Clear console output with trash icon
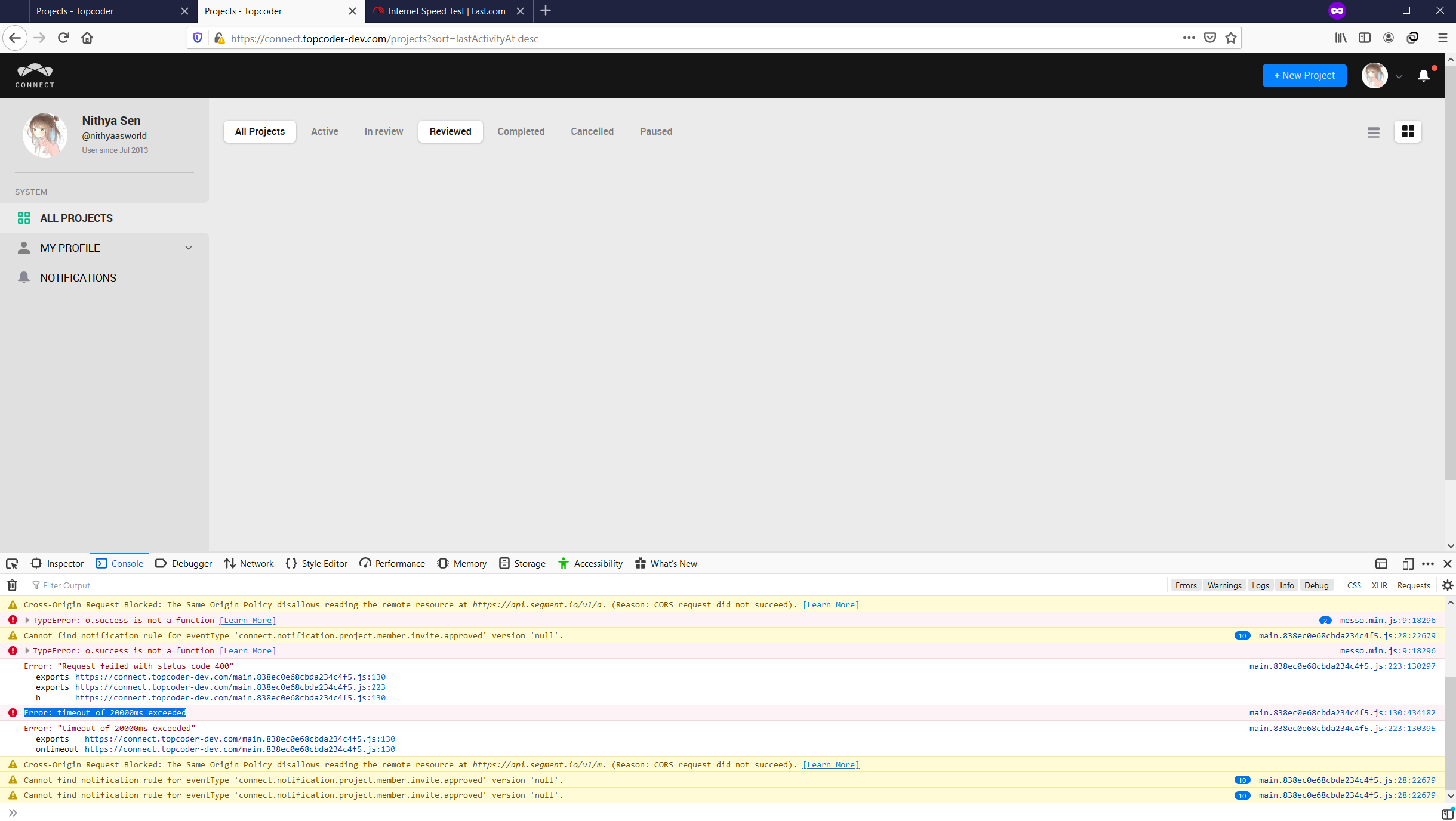This screenshot has width=1456, height=821. point(12,585)
